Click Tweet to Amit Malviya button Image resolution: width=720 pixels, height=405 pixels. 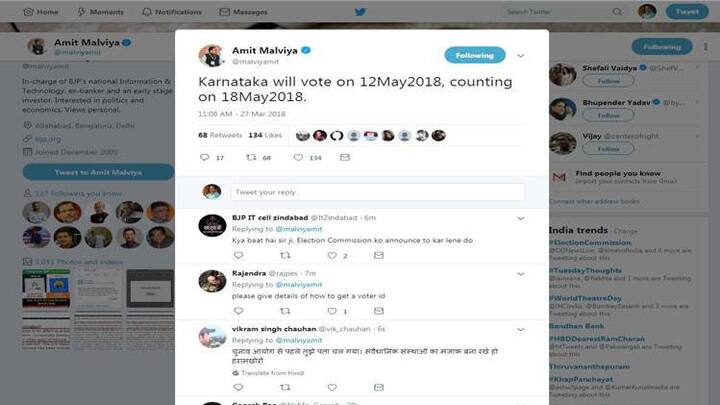click(98, 172)
